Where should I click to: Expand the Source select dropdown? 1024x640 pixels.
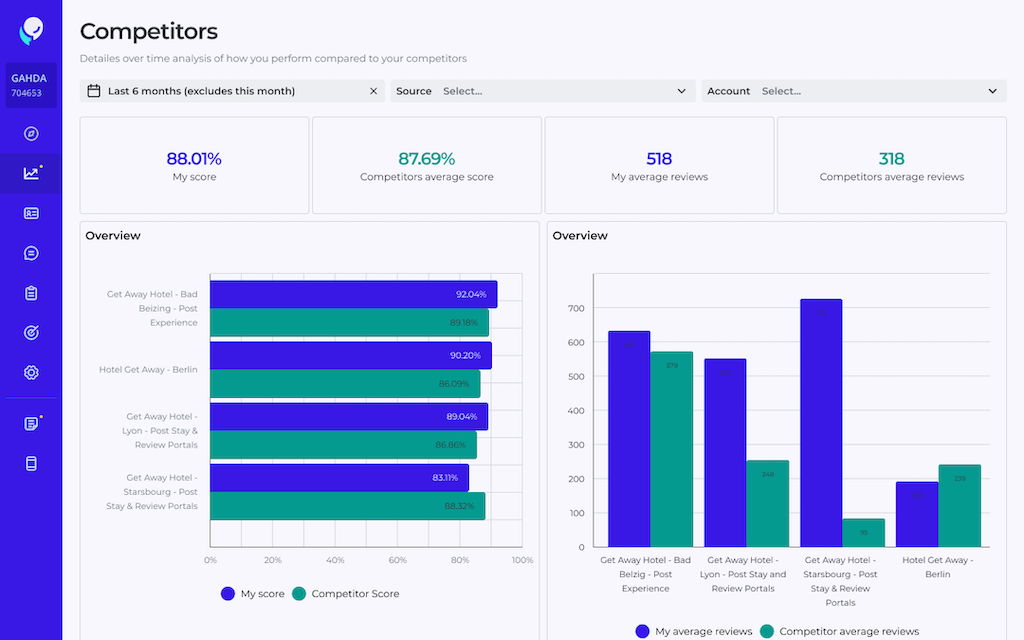point(543,91)
